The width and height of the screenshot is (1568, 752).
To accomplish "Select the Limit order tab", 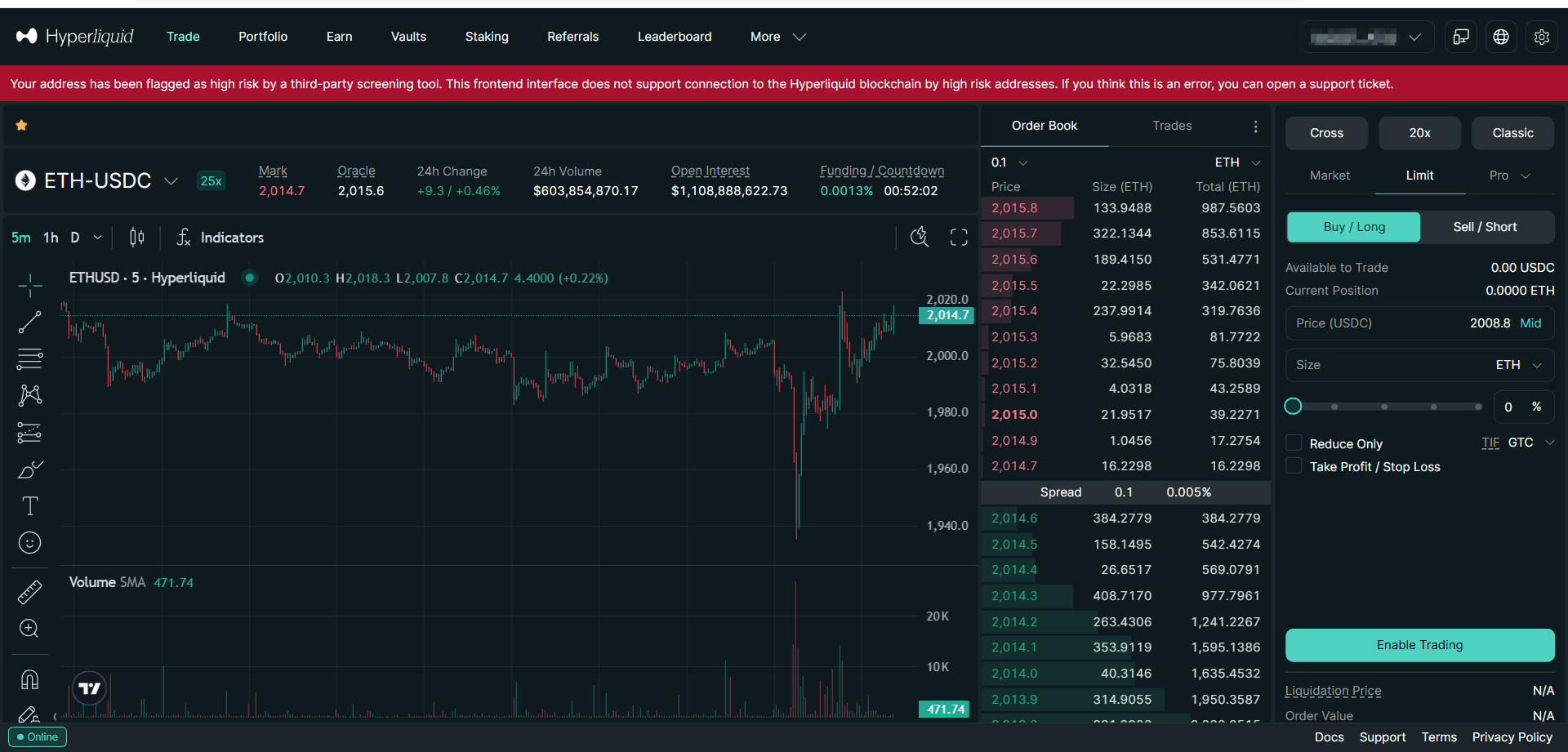I will [x=1419, y=176].
